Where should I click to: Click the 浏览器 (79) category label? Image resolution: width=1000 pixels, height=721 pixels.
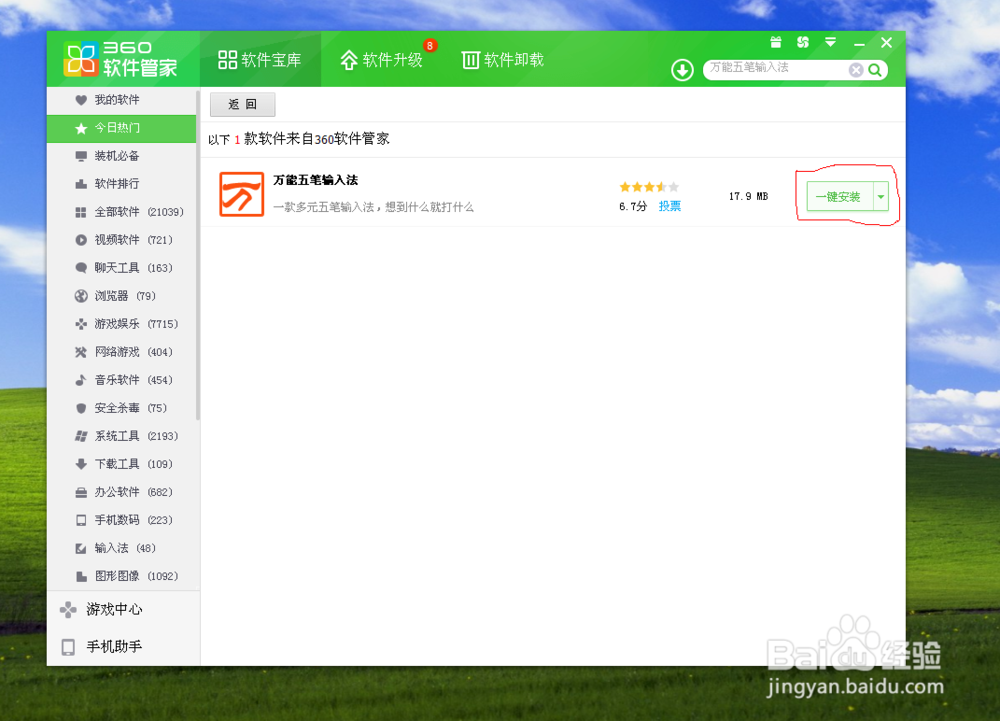(x=125, y=296)
